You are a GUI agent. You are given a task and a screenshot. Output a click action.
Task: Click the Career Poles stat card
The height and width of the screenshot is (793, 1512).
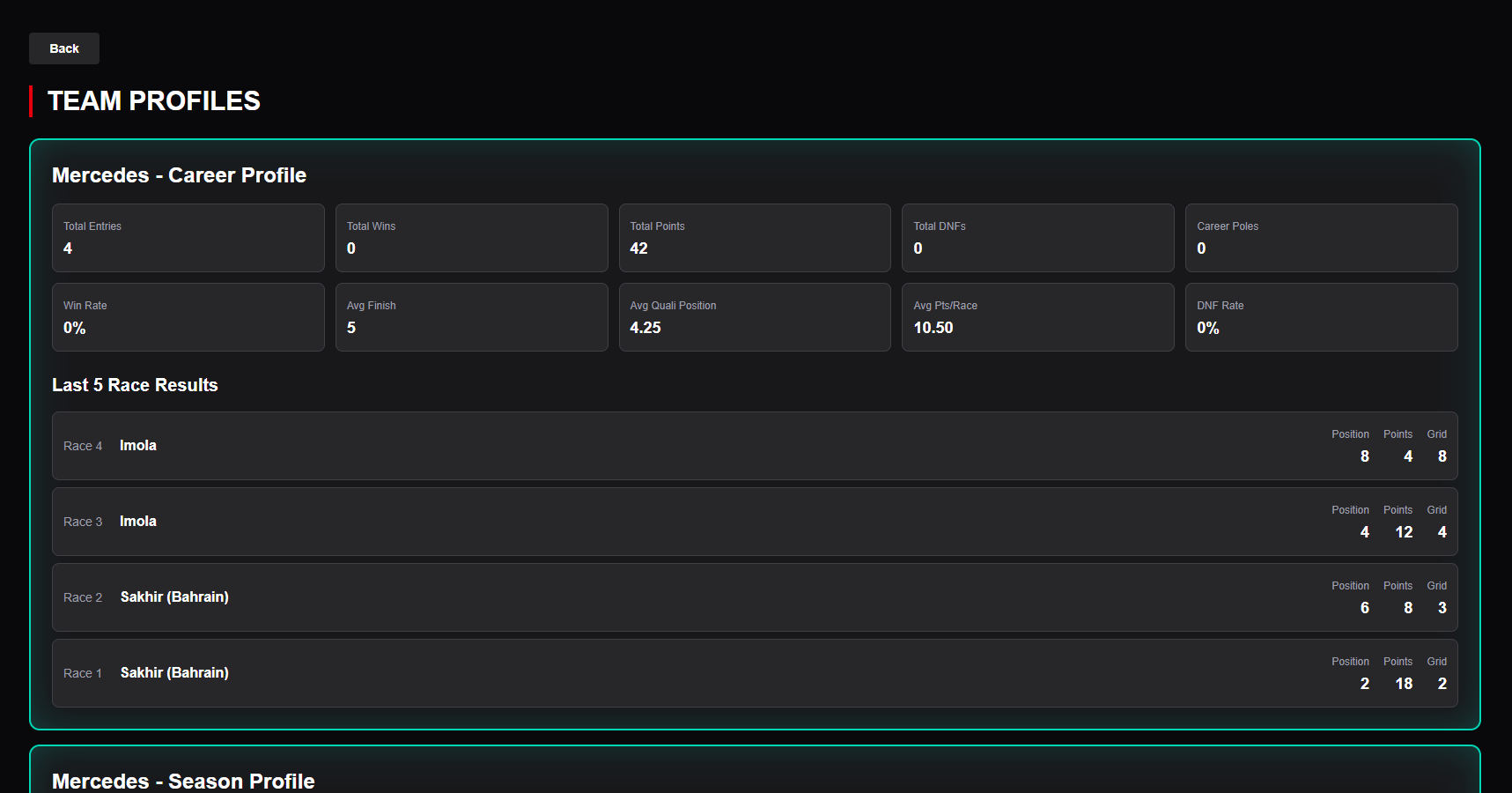pos(1321,238)
